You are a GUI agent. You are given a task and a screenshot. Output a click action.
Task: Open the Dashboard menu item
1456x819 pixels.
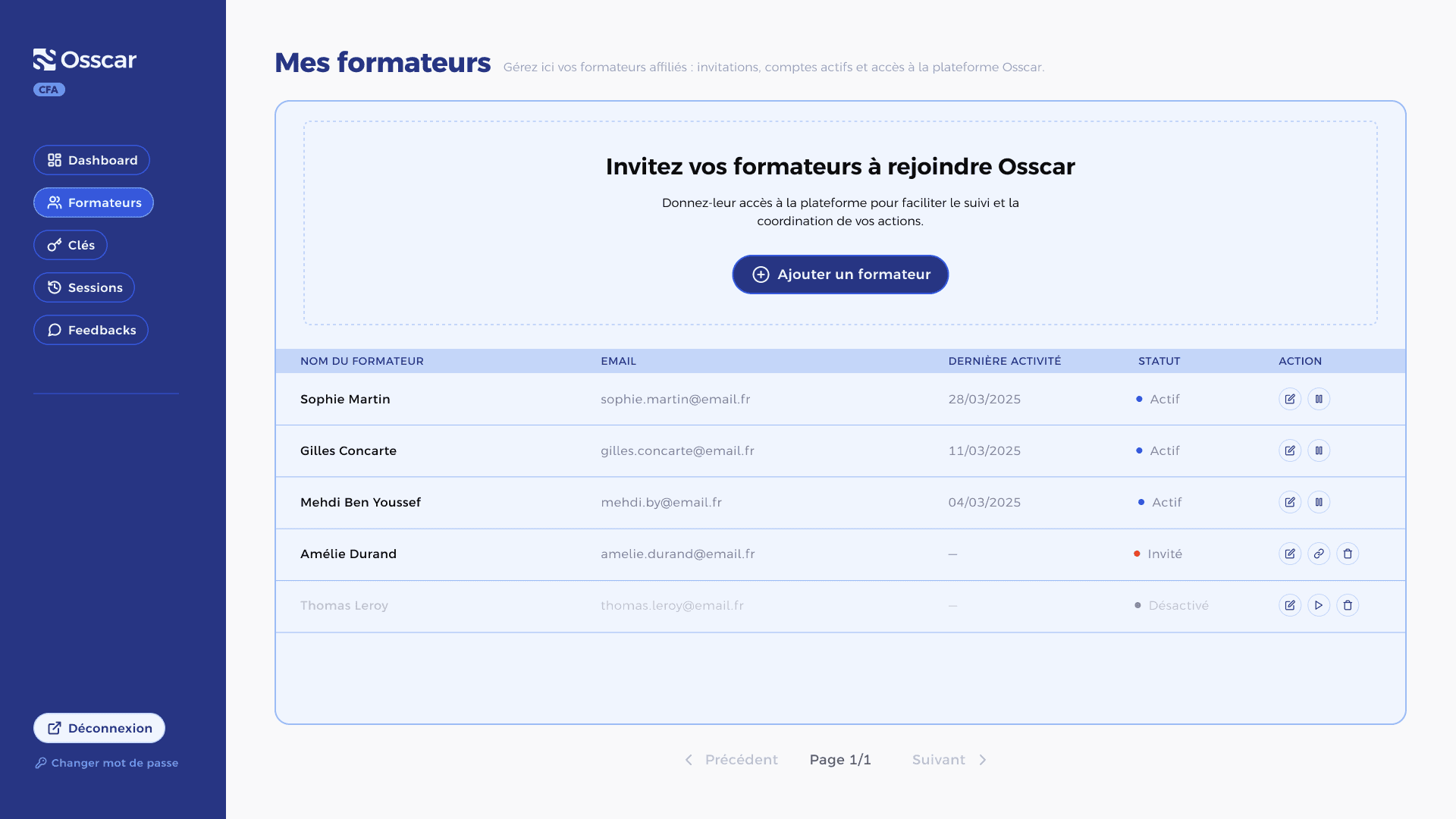(x=92, y=160)
